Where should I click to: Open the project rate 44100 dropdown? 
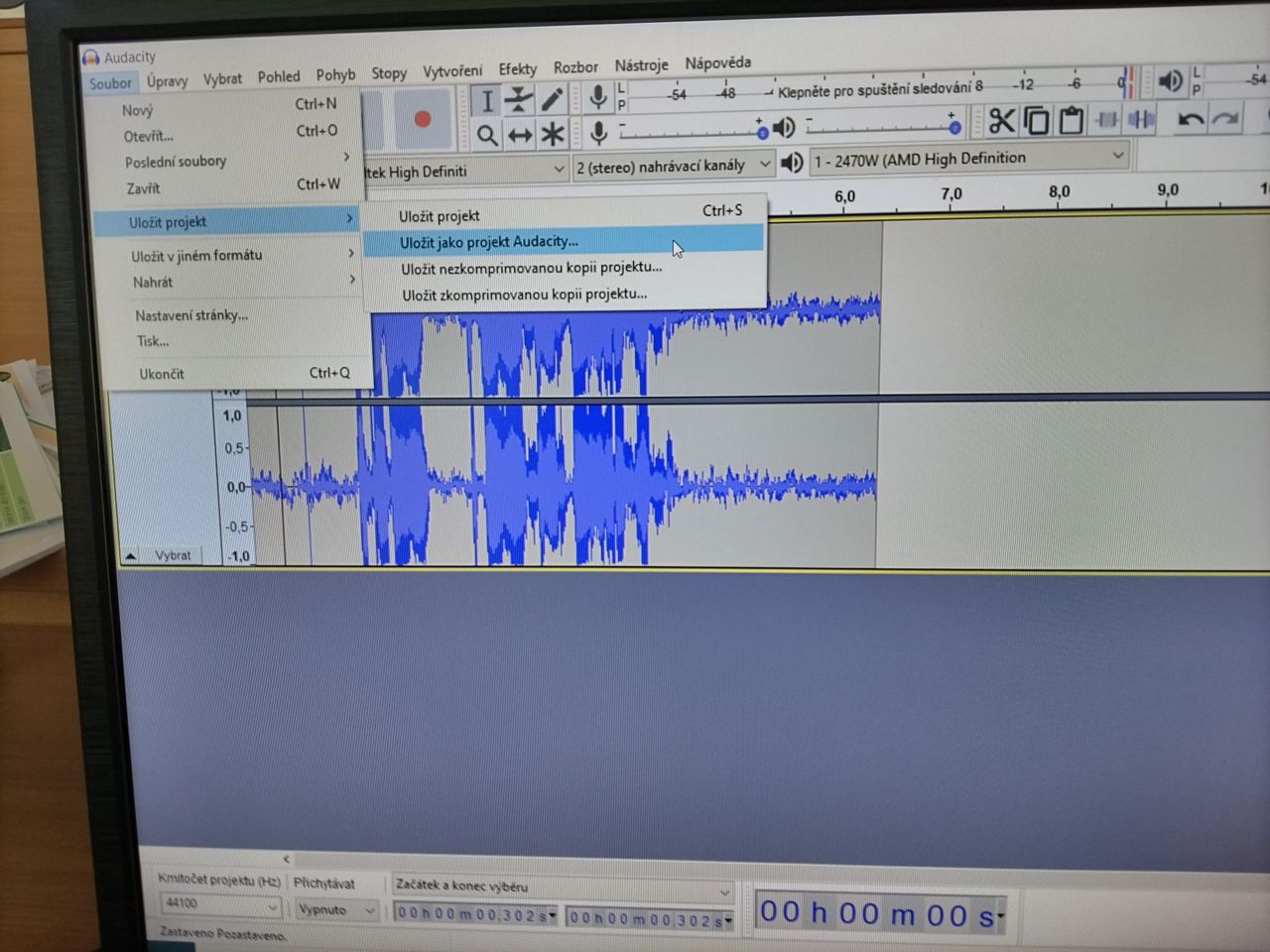pos(220,904)
